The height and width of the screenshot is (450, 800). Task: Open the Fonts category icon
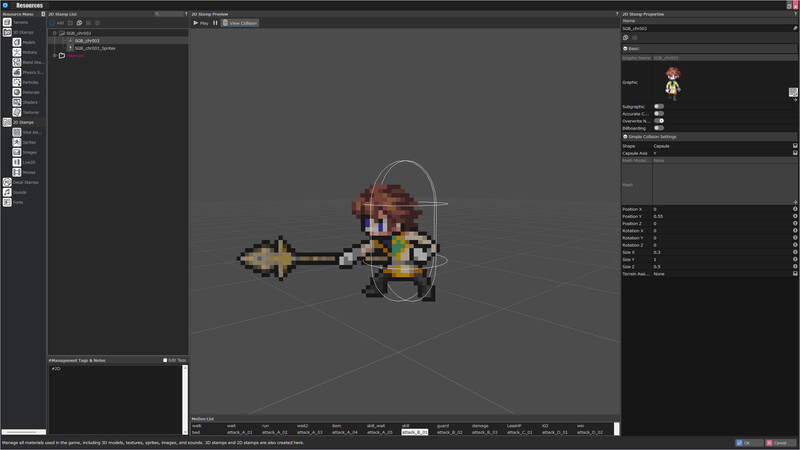(7, 202)
